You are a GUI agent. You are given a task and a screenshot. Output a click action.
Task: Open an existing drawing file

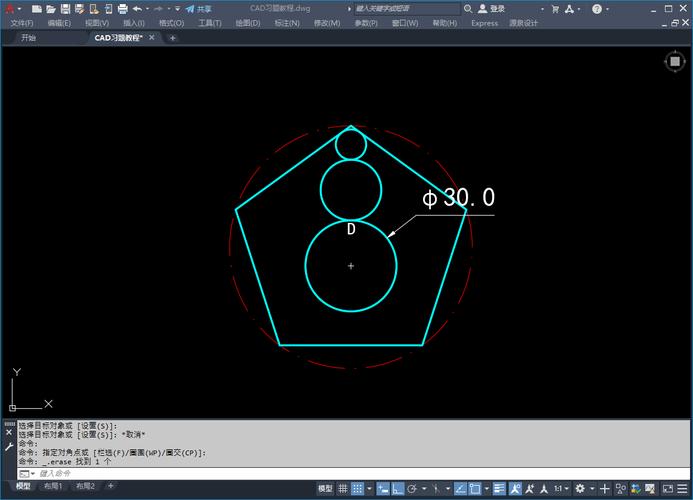click(x=51, y=8)
